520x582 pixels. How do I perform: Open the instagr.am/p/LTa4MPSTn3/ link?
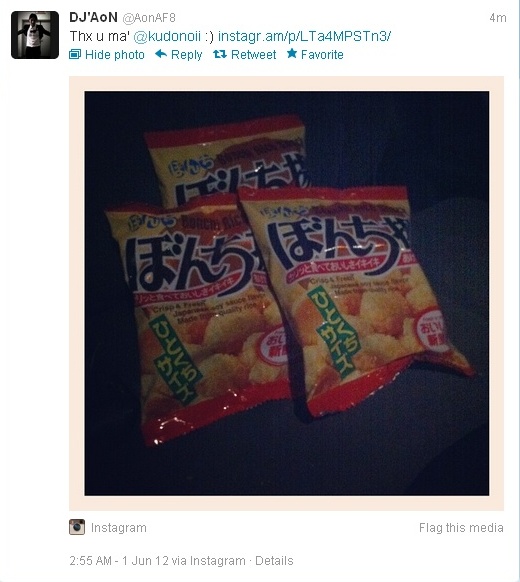point(304,36)
